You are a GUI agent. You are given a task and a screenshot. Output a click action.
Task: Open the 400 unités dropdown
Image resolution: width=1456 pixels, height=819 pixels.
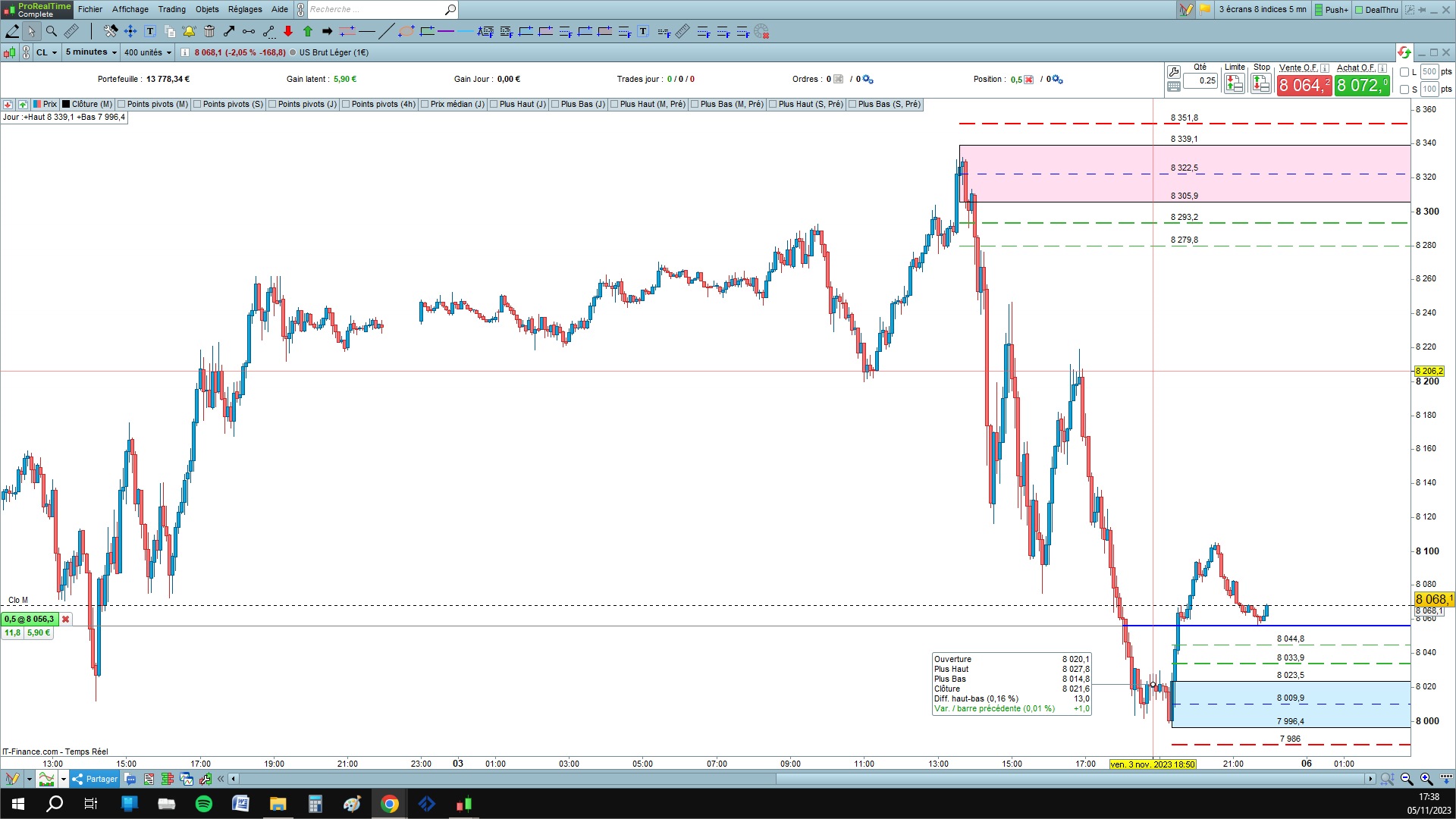click(148, 52)
